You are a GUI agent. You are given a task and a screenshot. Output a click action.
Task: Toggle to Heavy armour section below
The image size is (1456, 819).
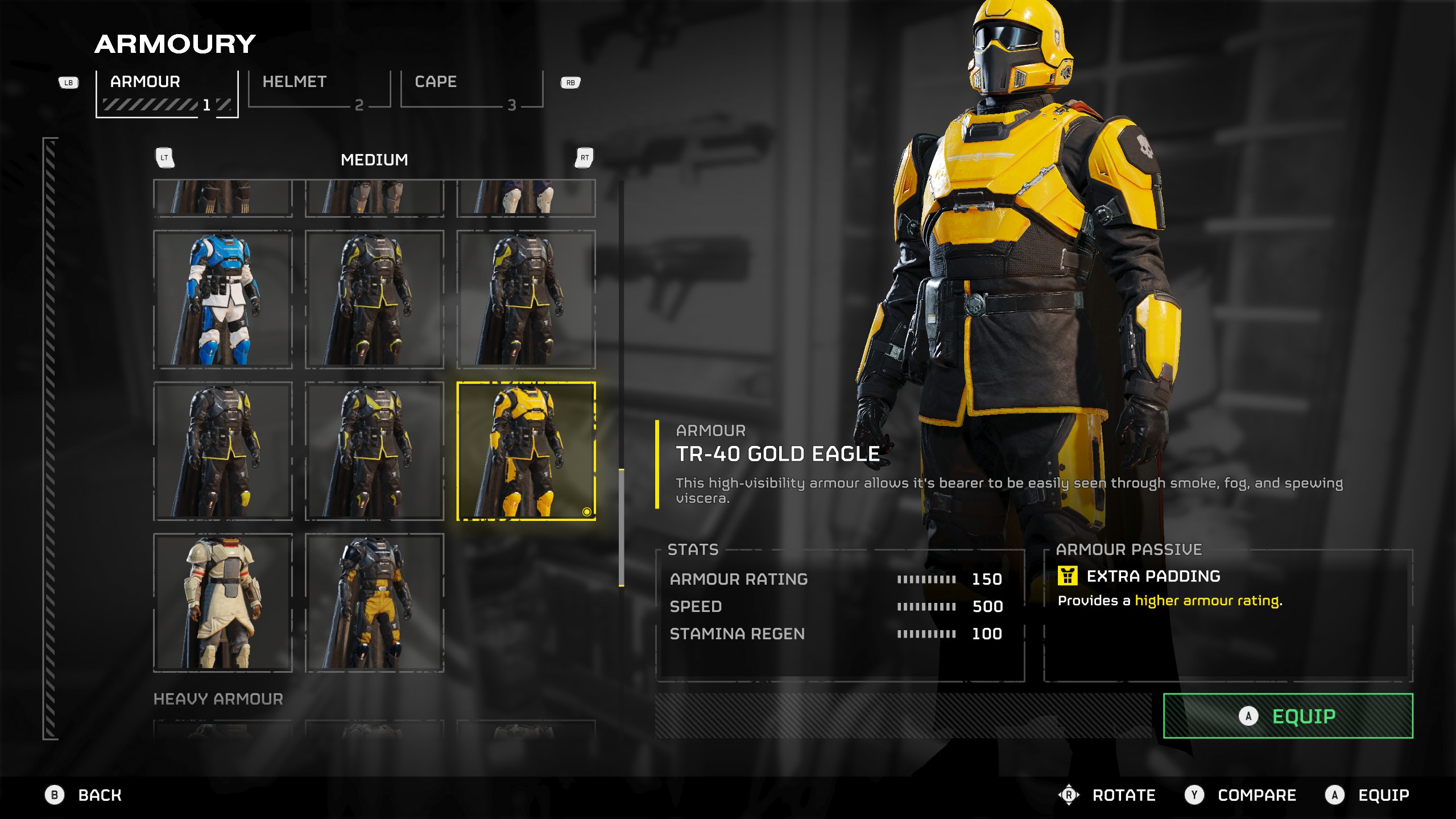[219, 698]
